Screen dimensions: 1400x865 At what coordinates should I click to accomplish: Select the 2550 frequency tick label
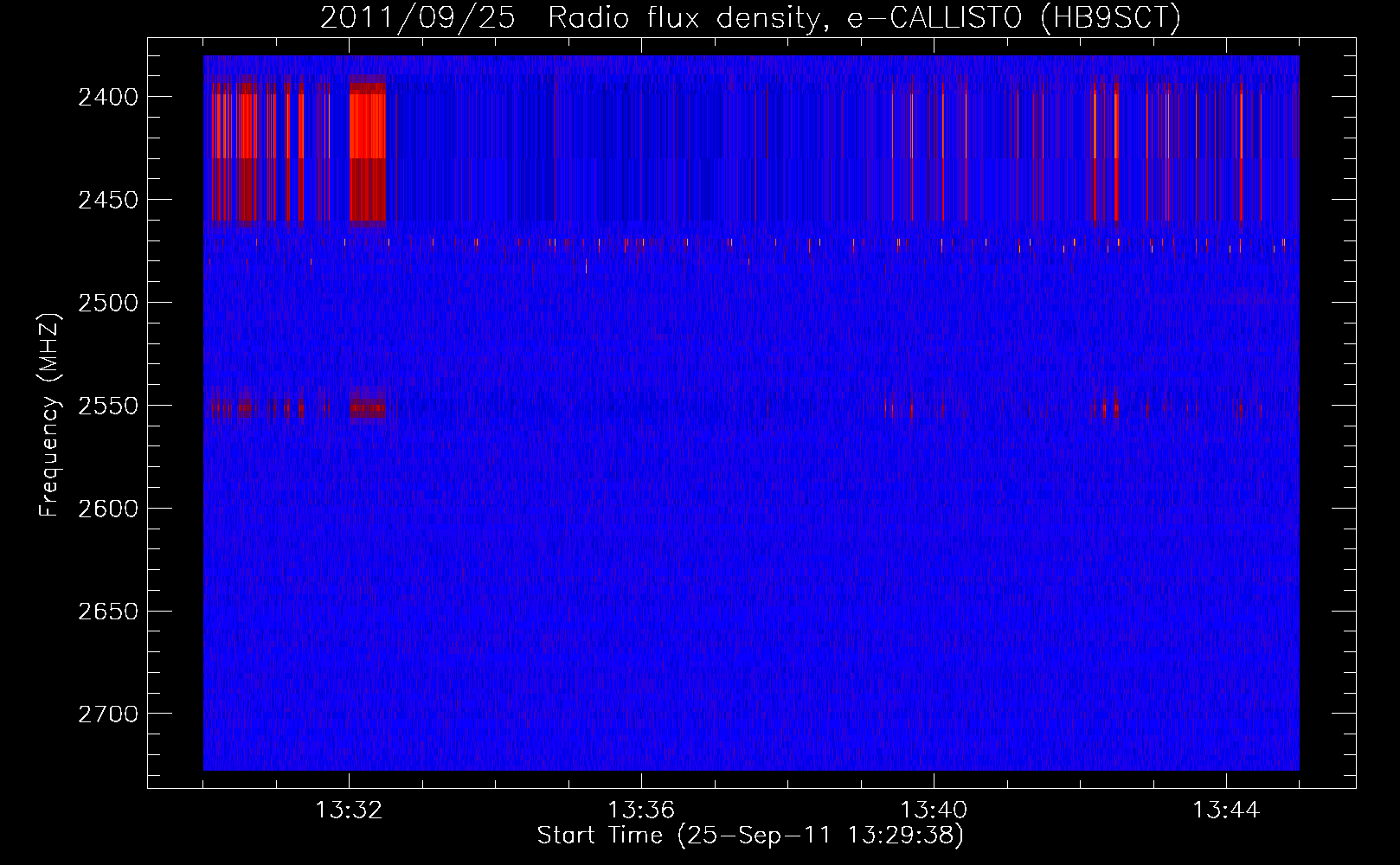[x=108, y=406]
